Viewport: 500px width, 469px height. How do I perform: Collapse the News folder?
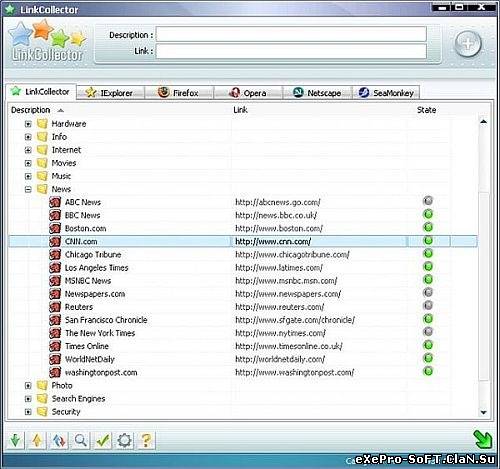click(x=28, y=189)
